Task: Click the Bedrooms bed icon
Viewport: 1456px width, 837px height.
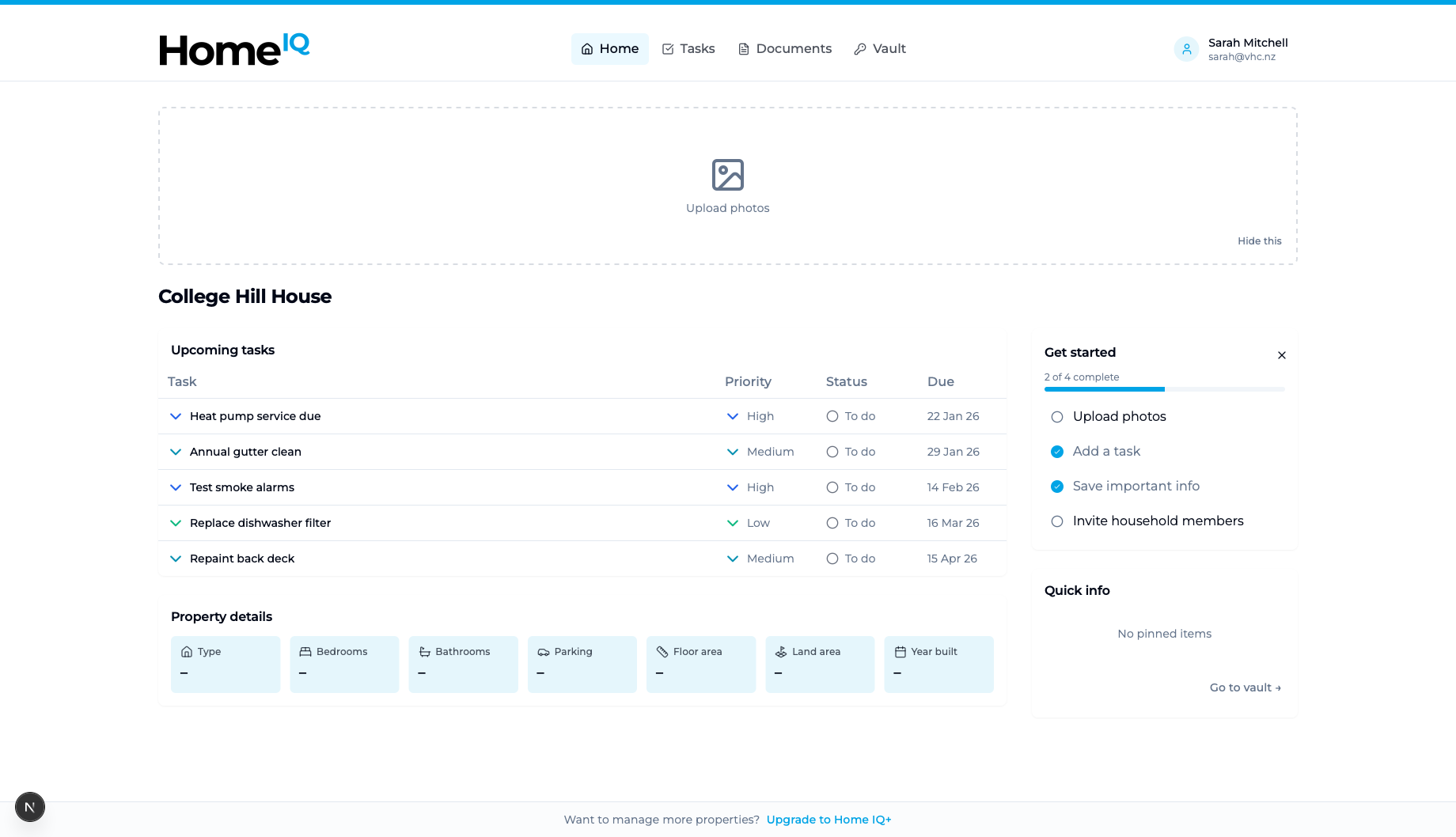Action: (305, 652)
